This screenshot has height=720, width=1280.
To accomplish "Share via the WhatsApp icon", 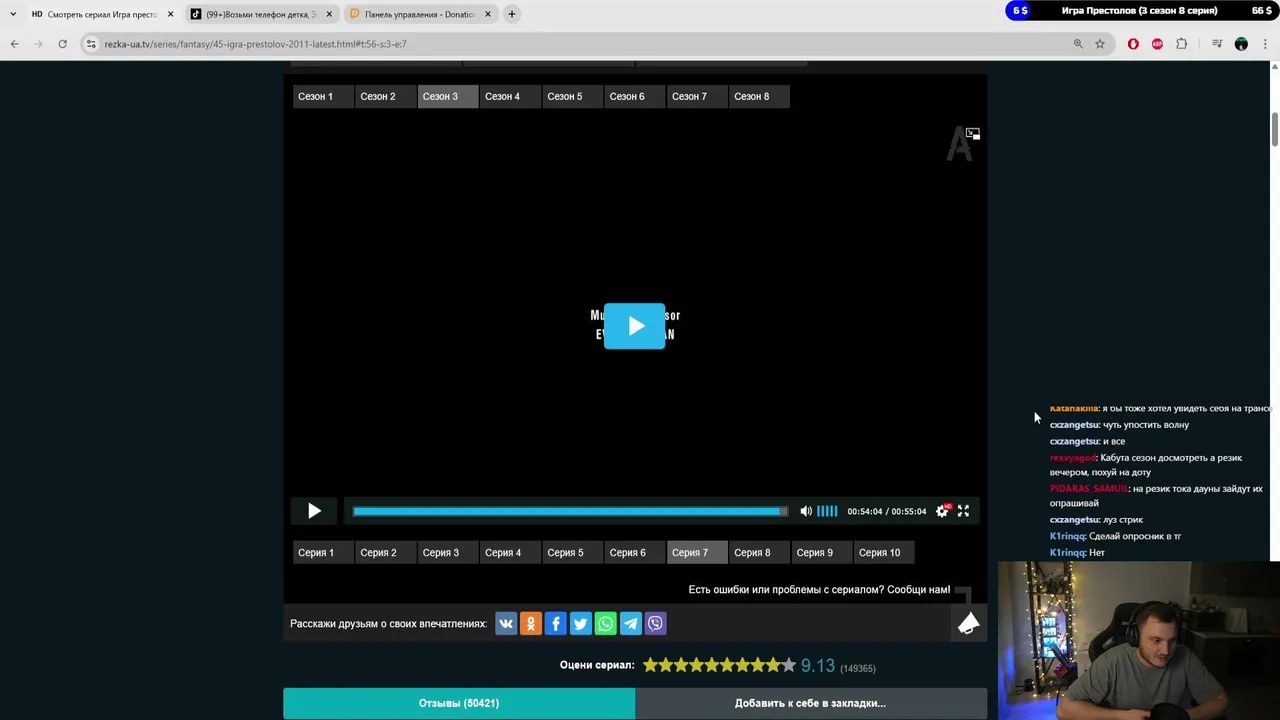I will click(x=606, y=624).
